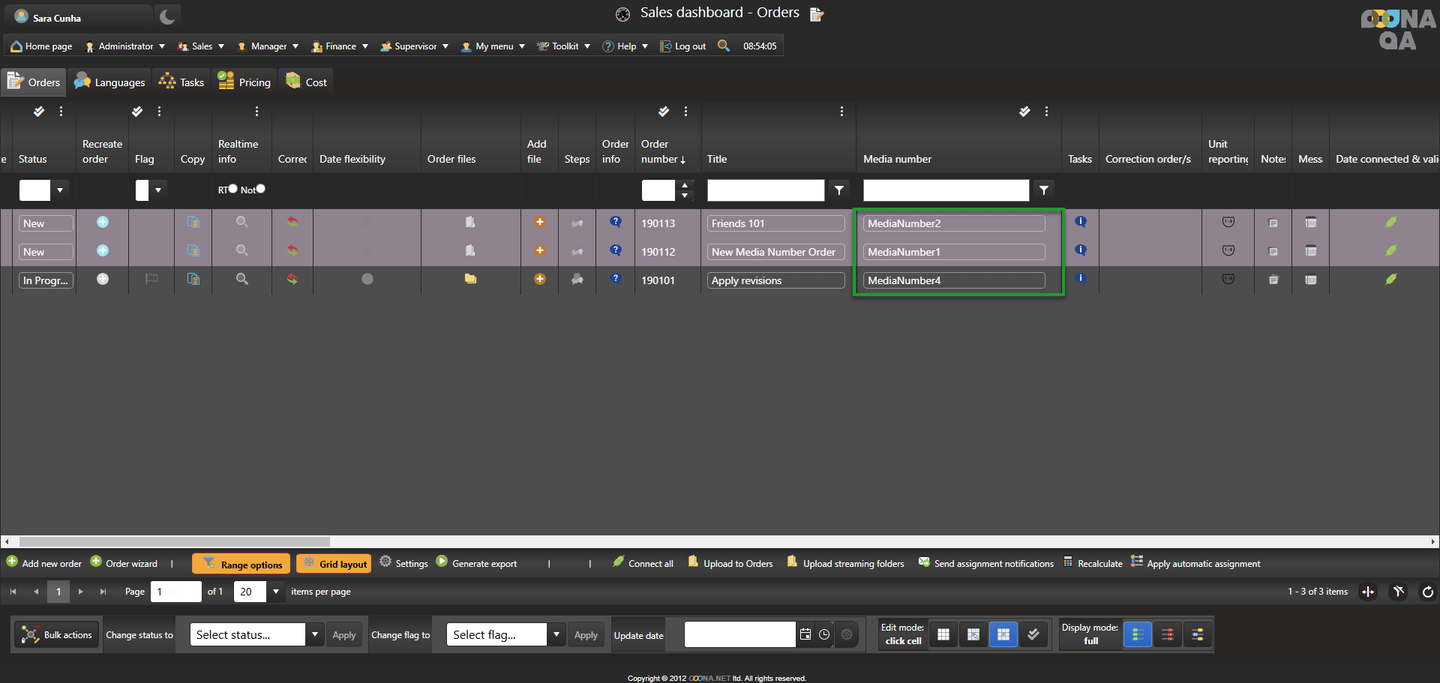
Task: Open Order info for order 190101
Action: point(616,279)
